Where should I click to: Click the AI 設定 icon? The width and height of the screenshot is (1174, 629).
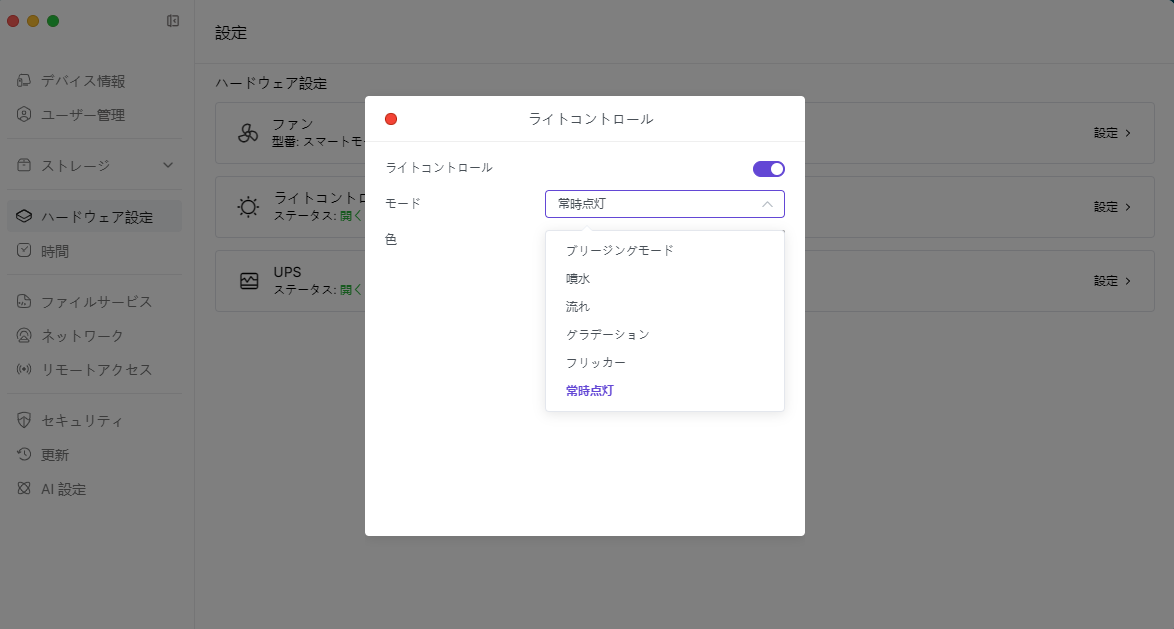point(25,489)
